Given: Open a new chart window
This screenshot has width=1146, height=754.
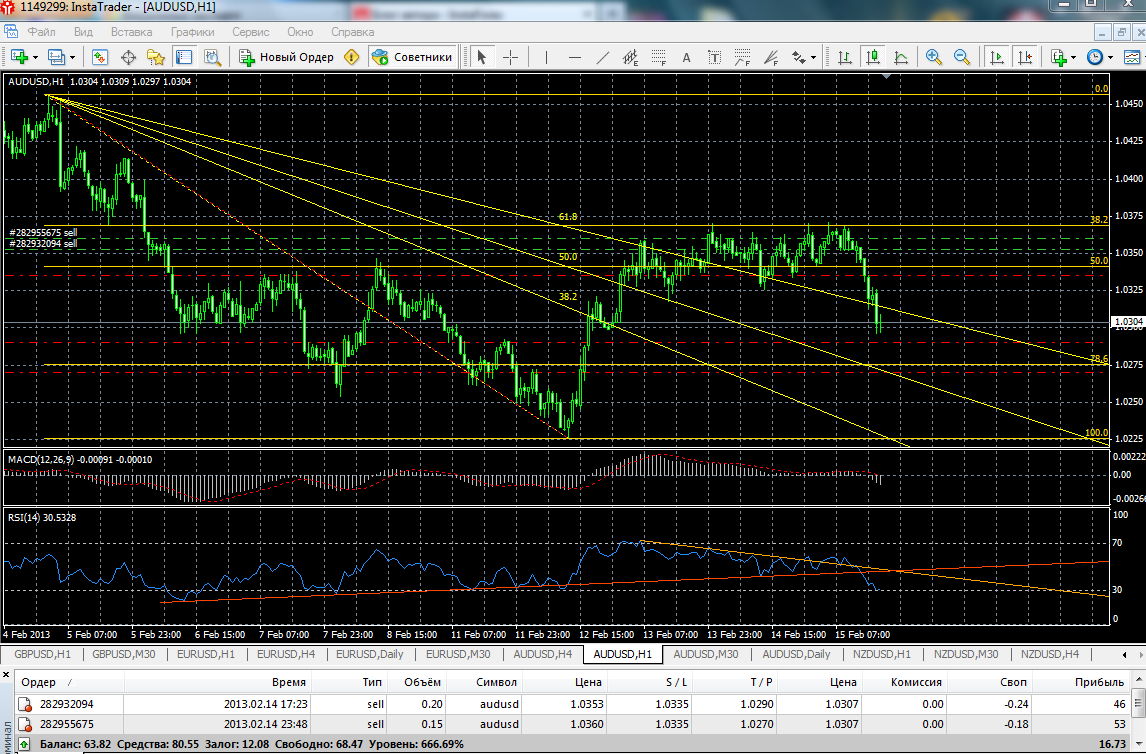Looking at the screenshot, I should click(x=18, y=57).
